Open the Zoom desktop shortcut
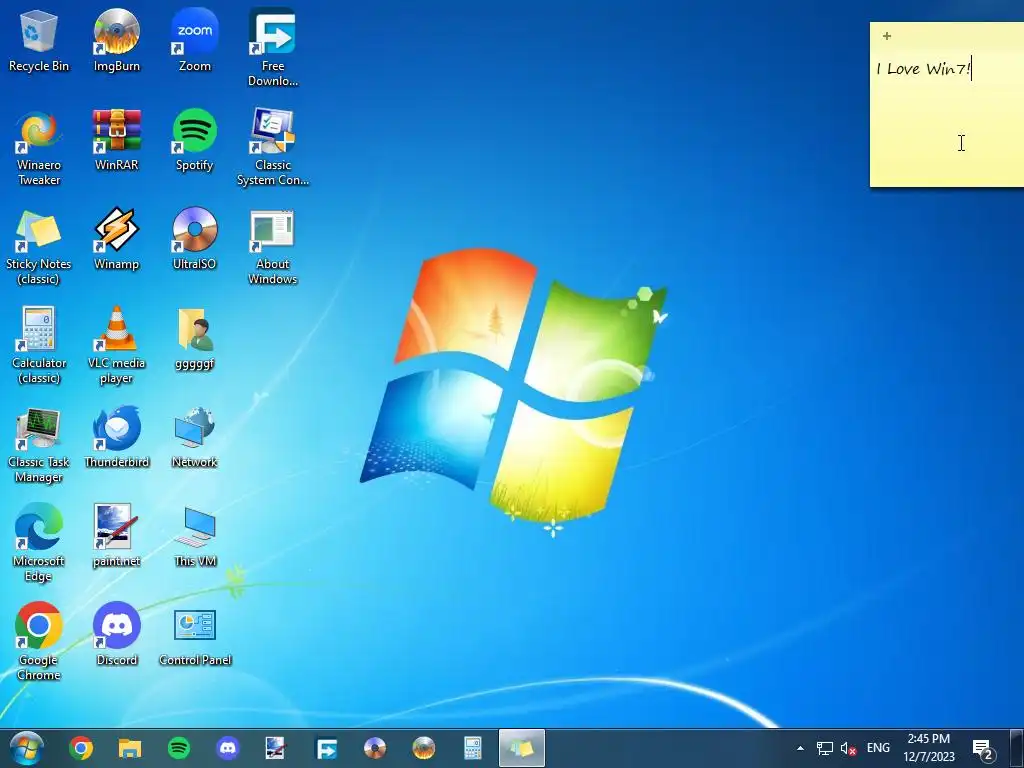Viewport: 1024px width, 768px height. click(x=195, y=40)
